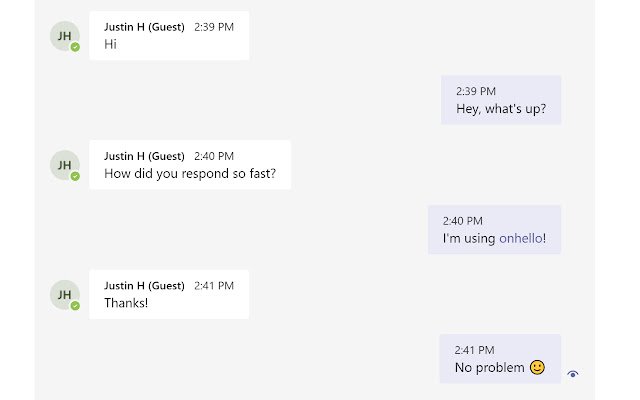Image resolution: width=640 pixels, height=400 pixels.
Task: Select the No problem message bubble
Action: pyautogui.click(x=500, y=359)
